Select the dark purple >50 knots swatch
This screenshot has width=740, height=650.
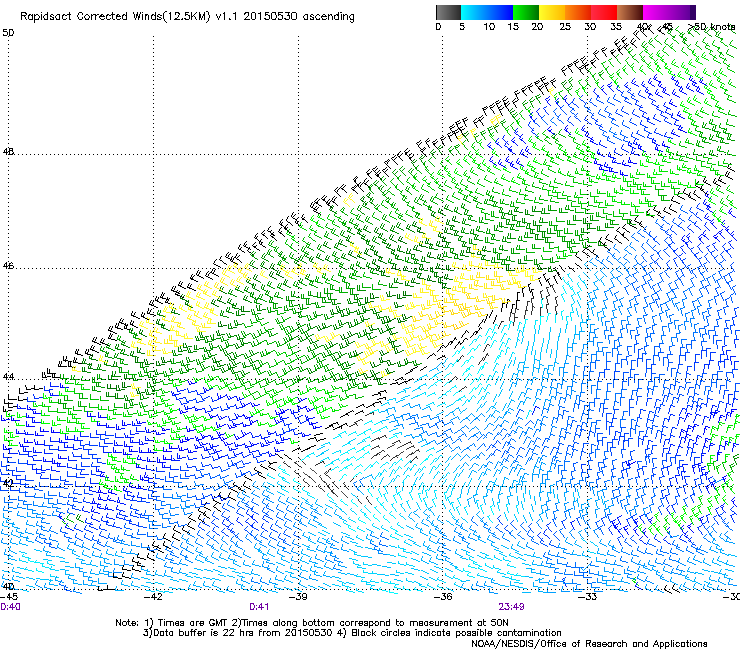[692, 12]
